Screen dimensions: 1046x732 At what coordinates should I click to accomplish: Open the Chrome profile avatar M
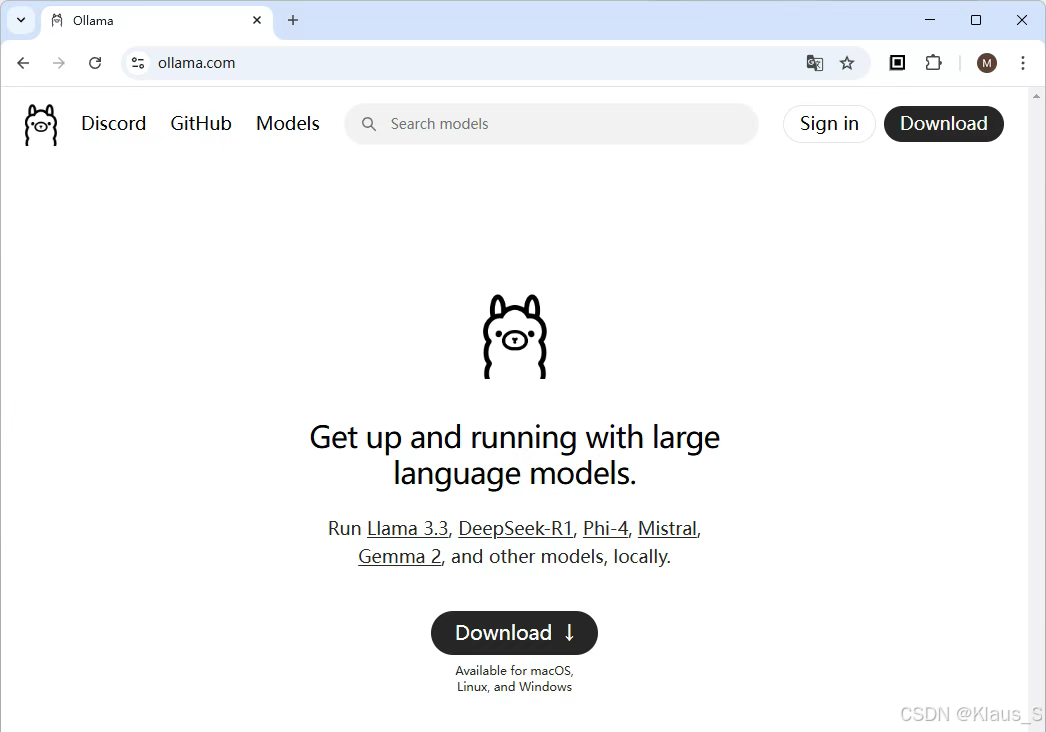(987, 63)
